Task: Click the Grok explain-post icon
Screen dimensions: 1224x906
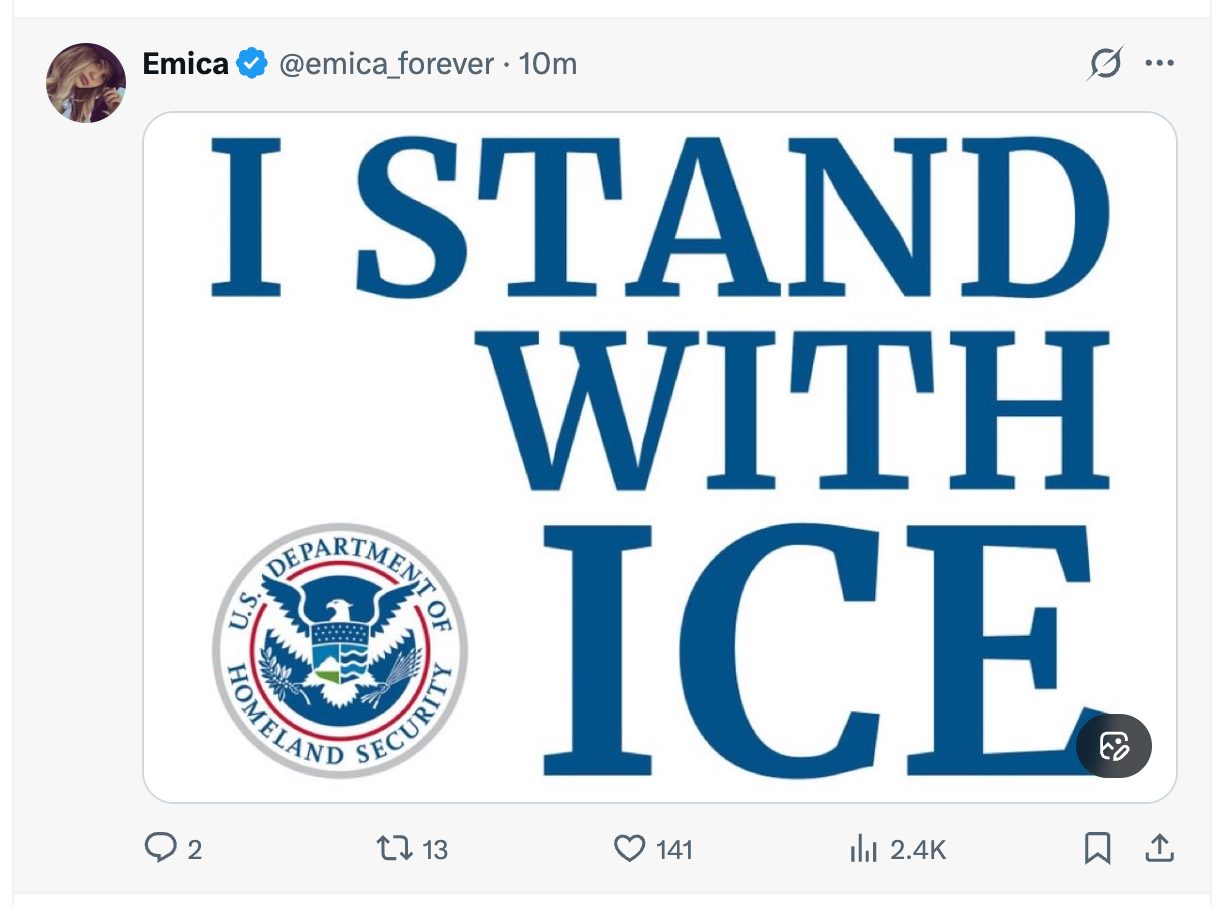Action: point(1105,64)
